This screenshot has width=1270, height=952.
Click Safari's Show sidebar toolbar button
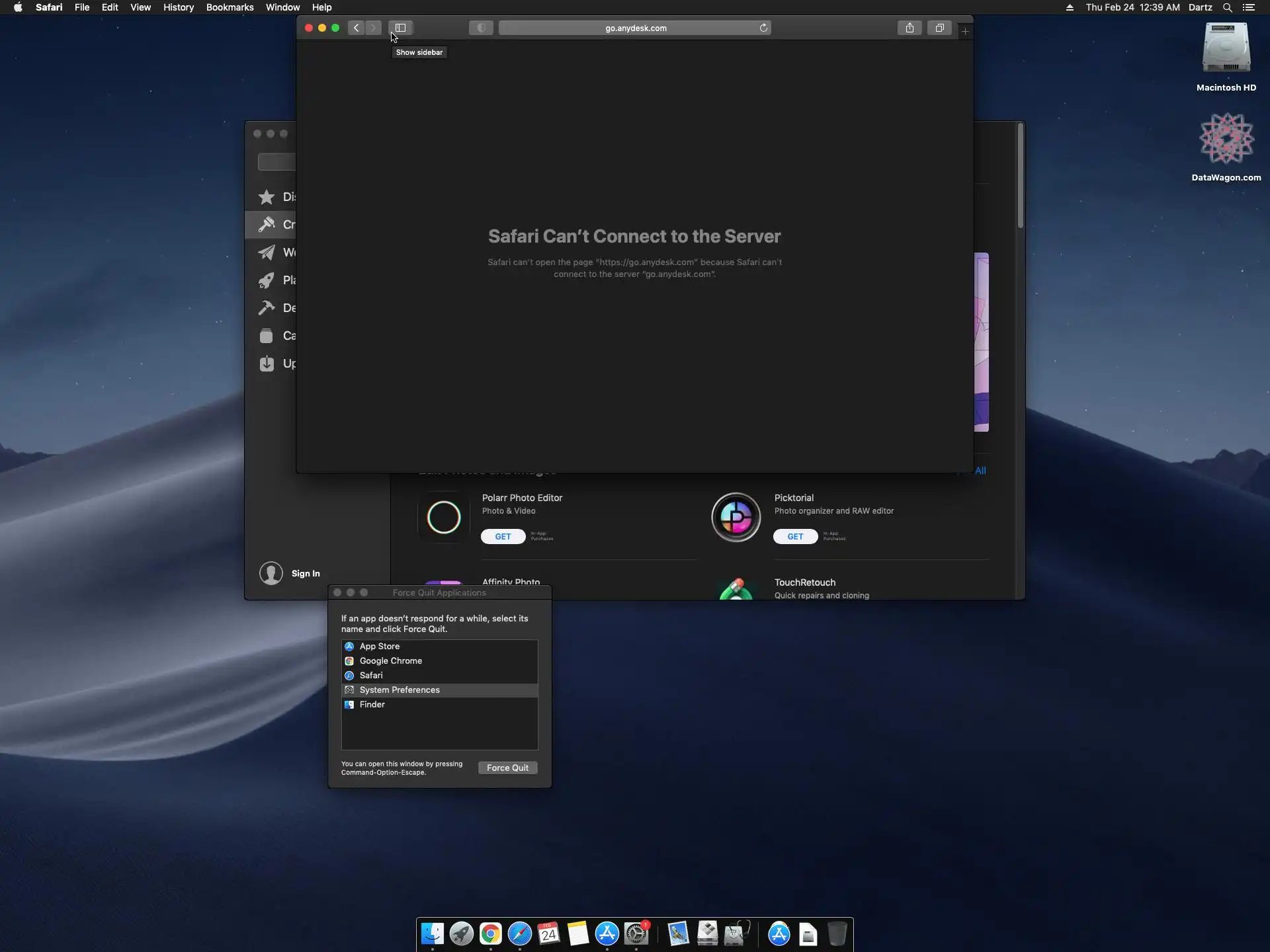click(400, 28)
